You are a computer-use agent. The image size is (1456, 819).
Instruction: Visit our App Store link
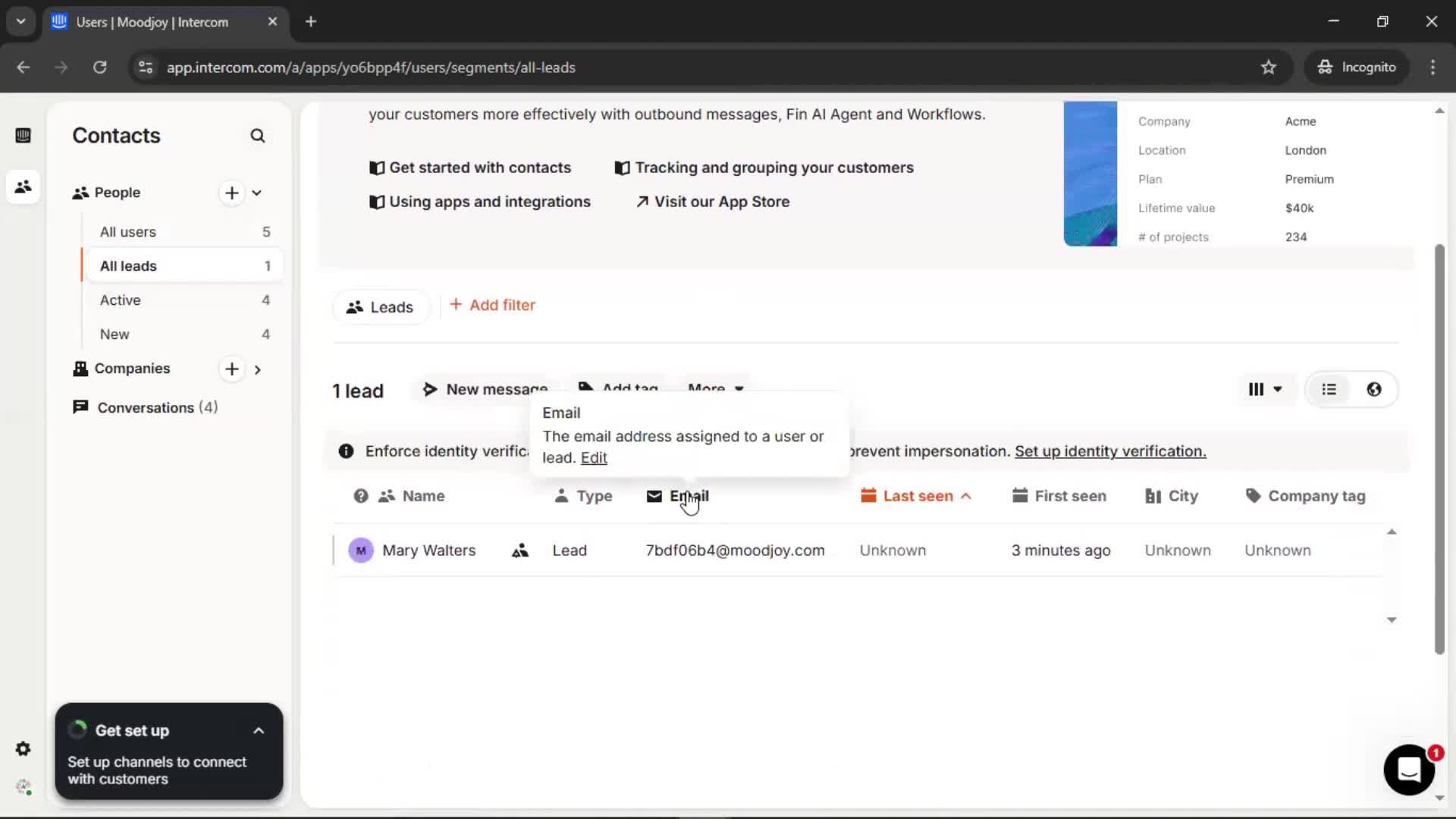tap(713, 202)
